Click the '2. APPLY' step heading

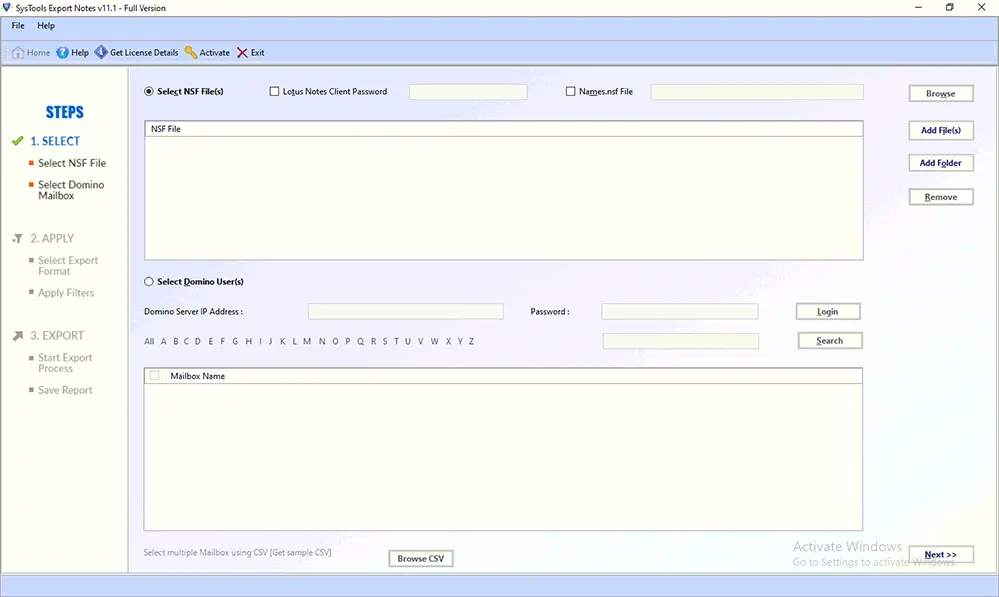[52, 238]
